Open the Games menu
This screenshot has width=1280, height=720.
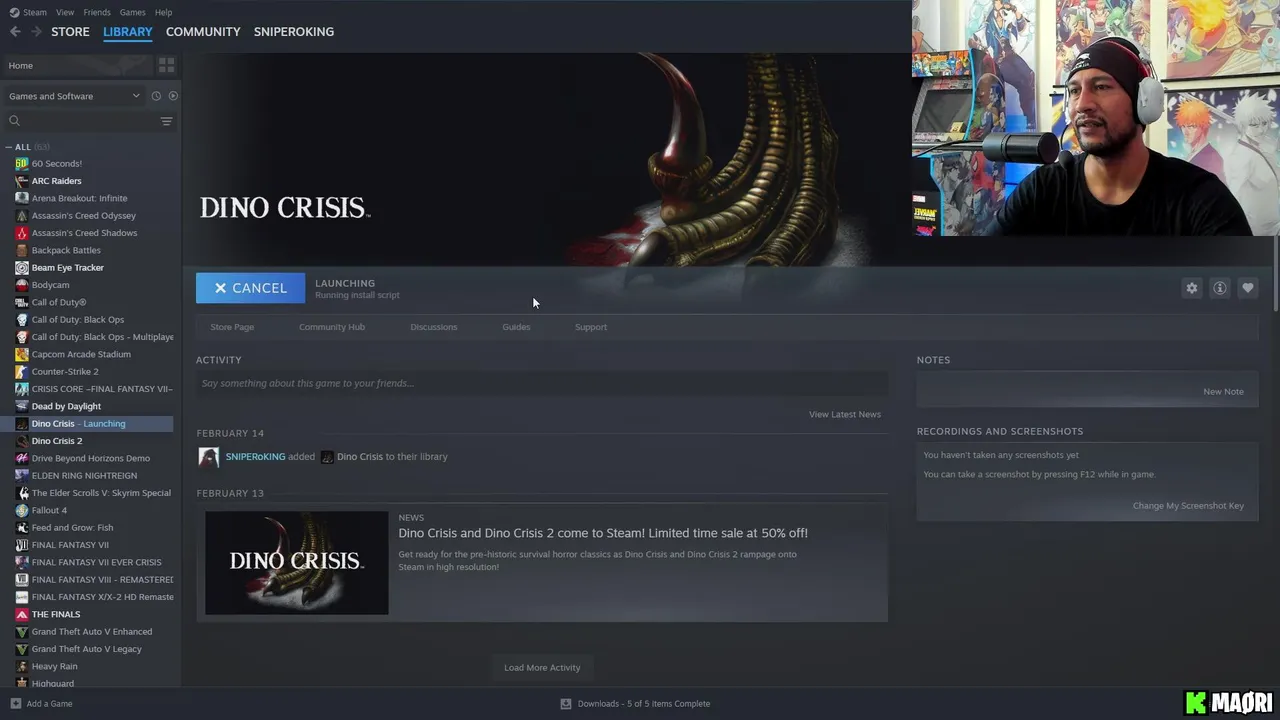coord(132,12)
